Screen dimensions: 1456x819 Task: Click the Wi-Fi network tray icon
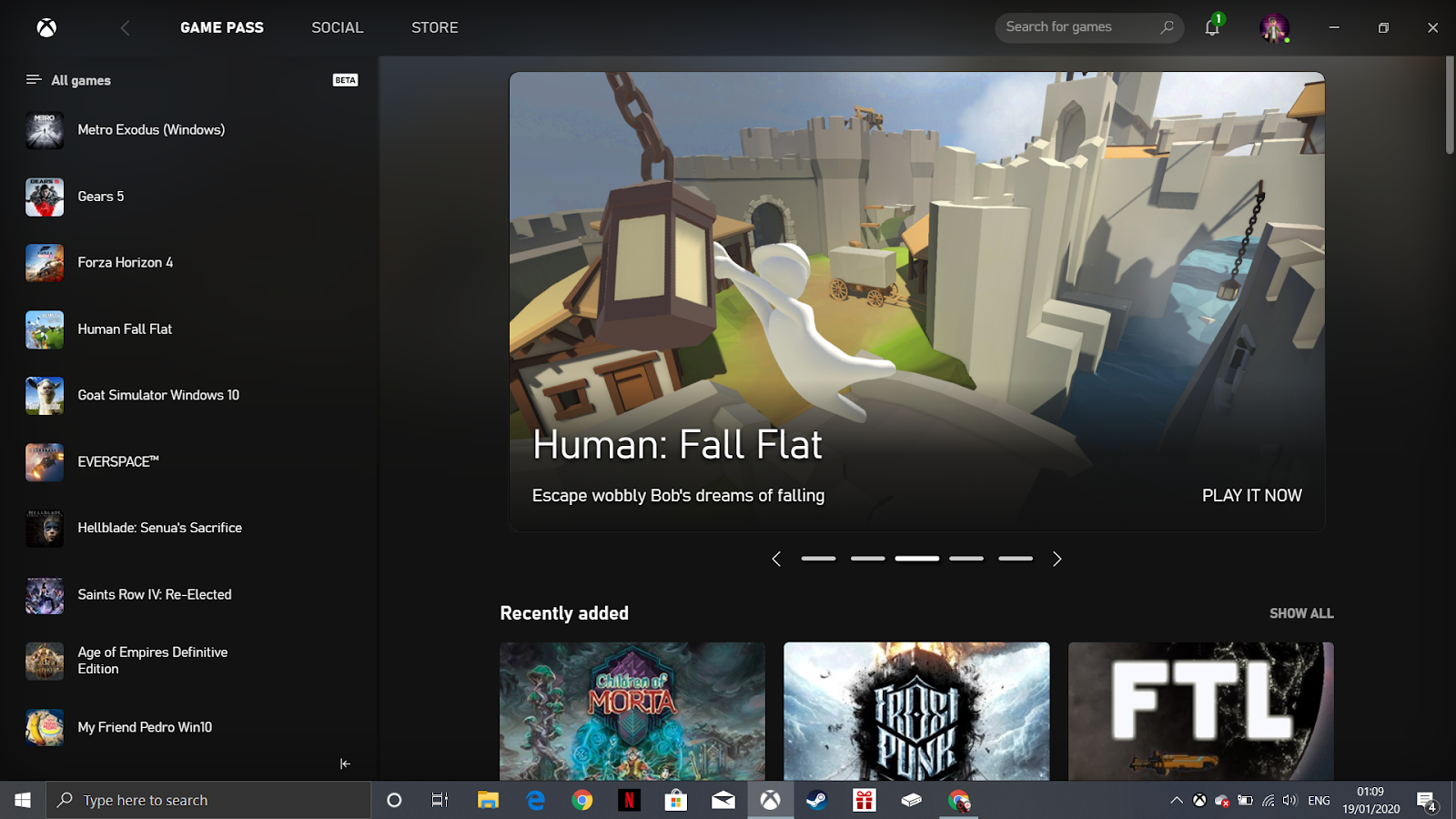1268,801
